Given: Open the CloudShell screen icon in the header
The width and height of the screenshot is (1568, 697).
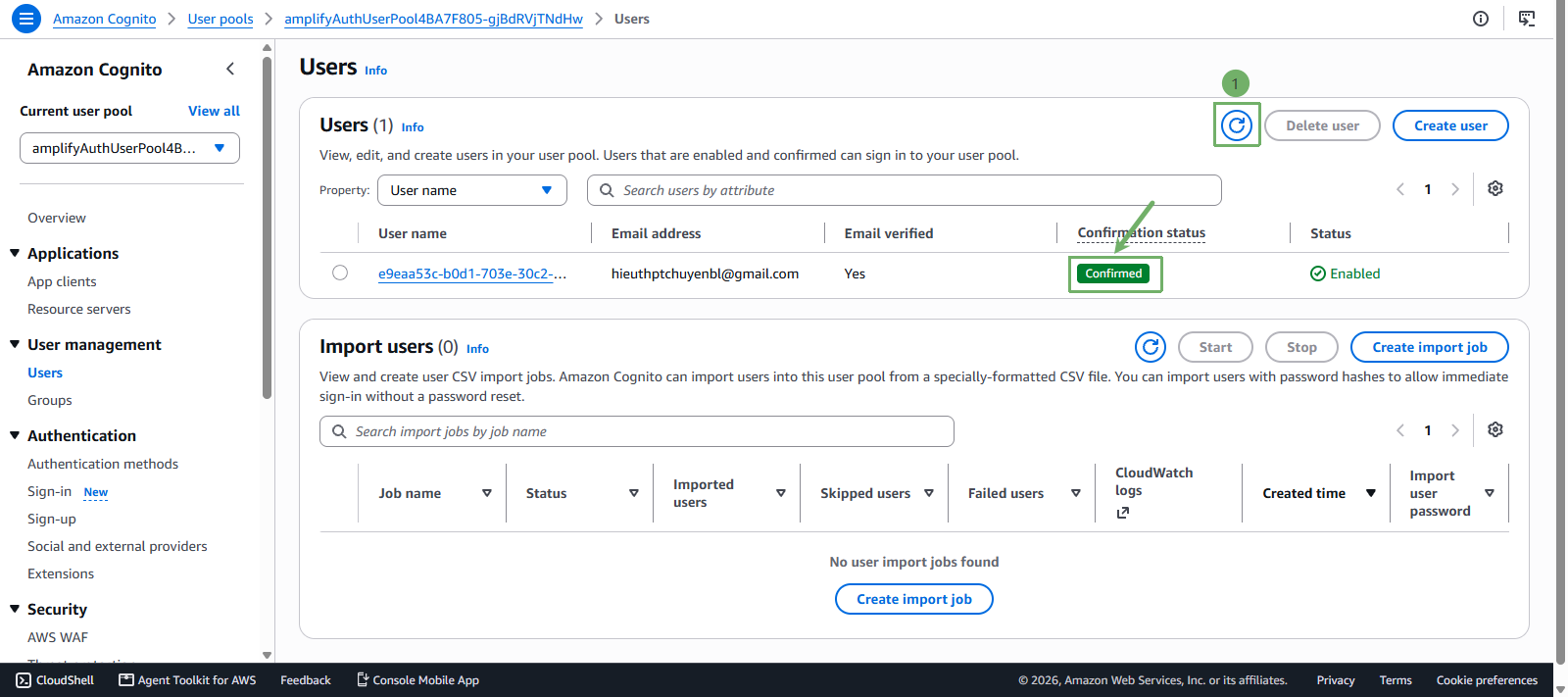Looking at the screenshot, I should click(1527, 19).
